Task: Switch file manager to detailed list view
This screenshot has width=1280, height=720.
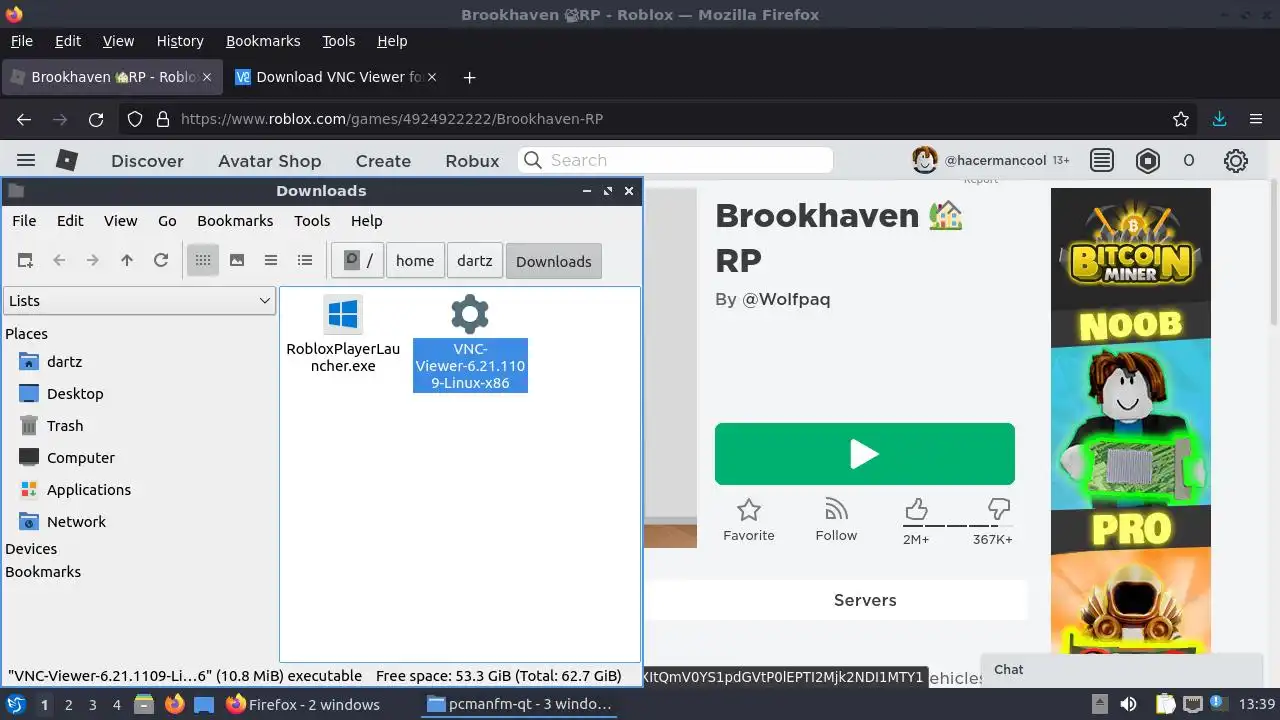Action: click(305, 260)
